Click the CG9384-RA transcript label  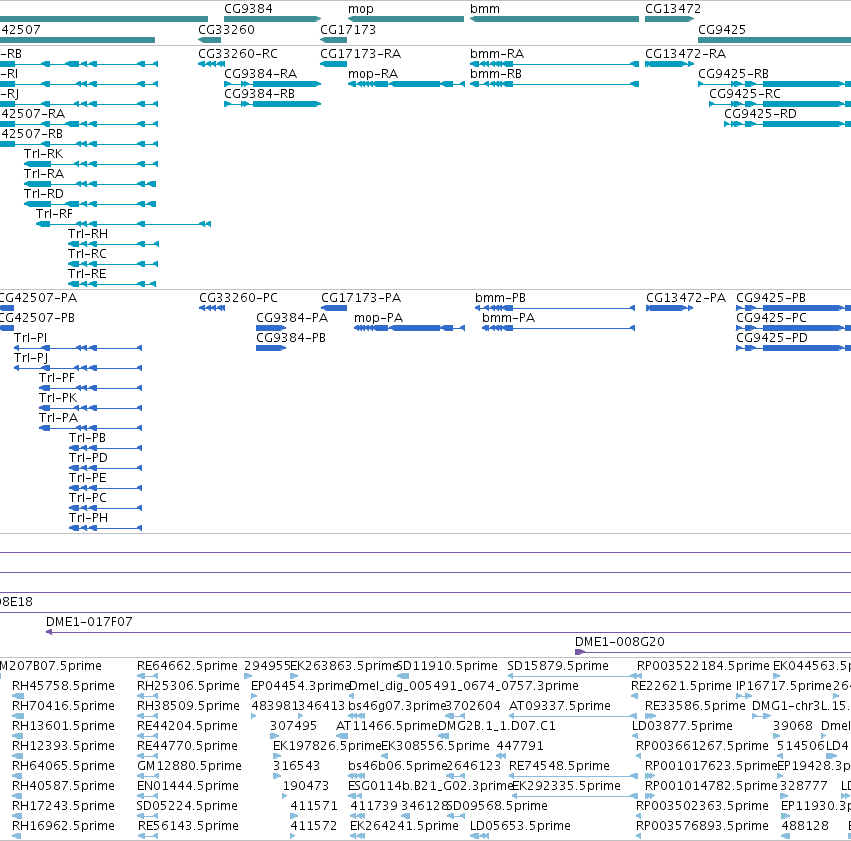click(x=261, y=74)
